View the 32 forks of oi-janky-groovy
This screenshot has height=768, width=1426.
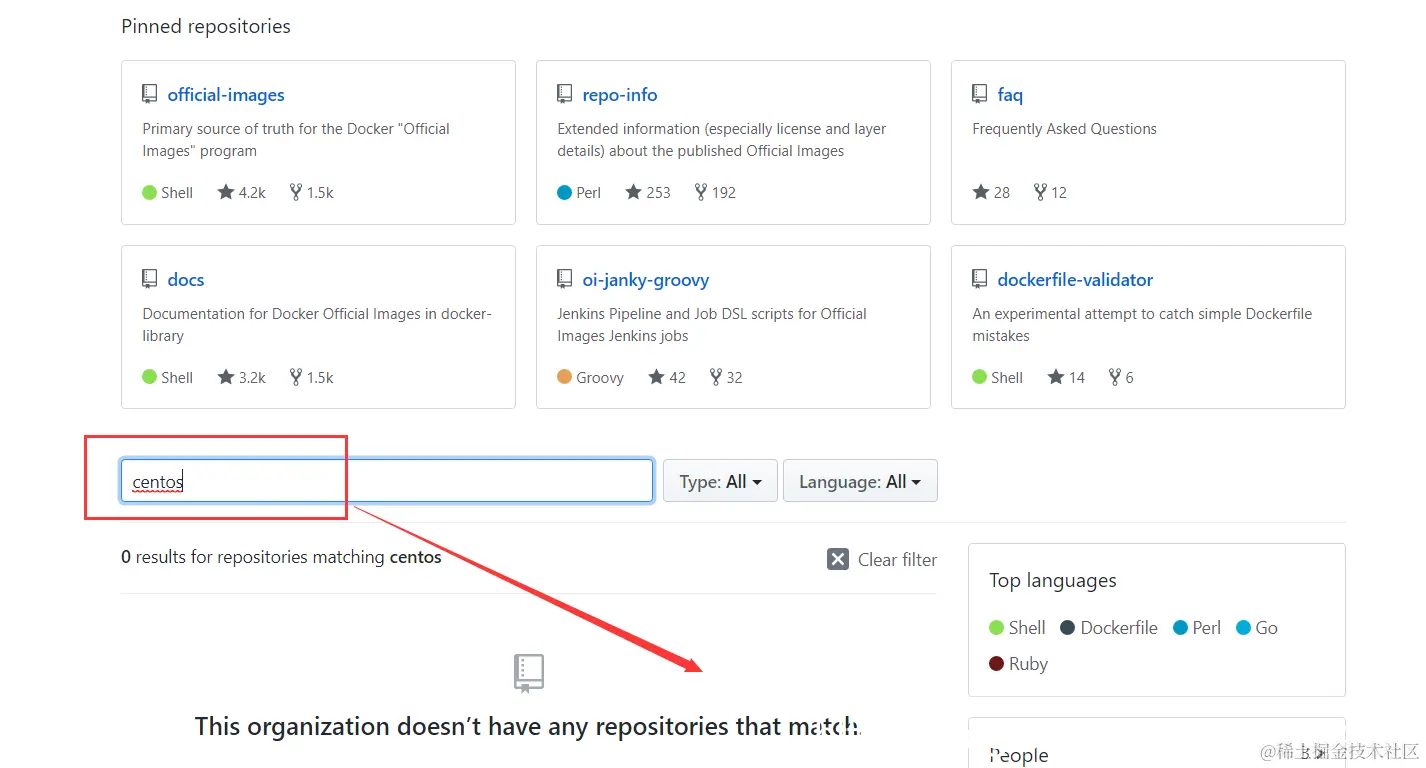(x=726, y=377)
